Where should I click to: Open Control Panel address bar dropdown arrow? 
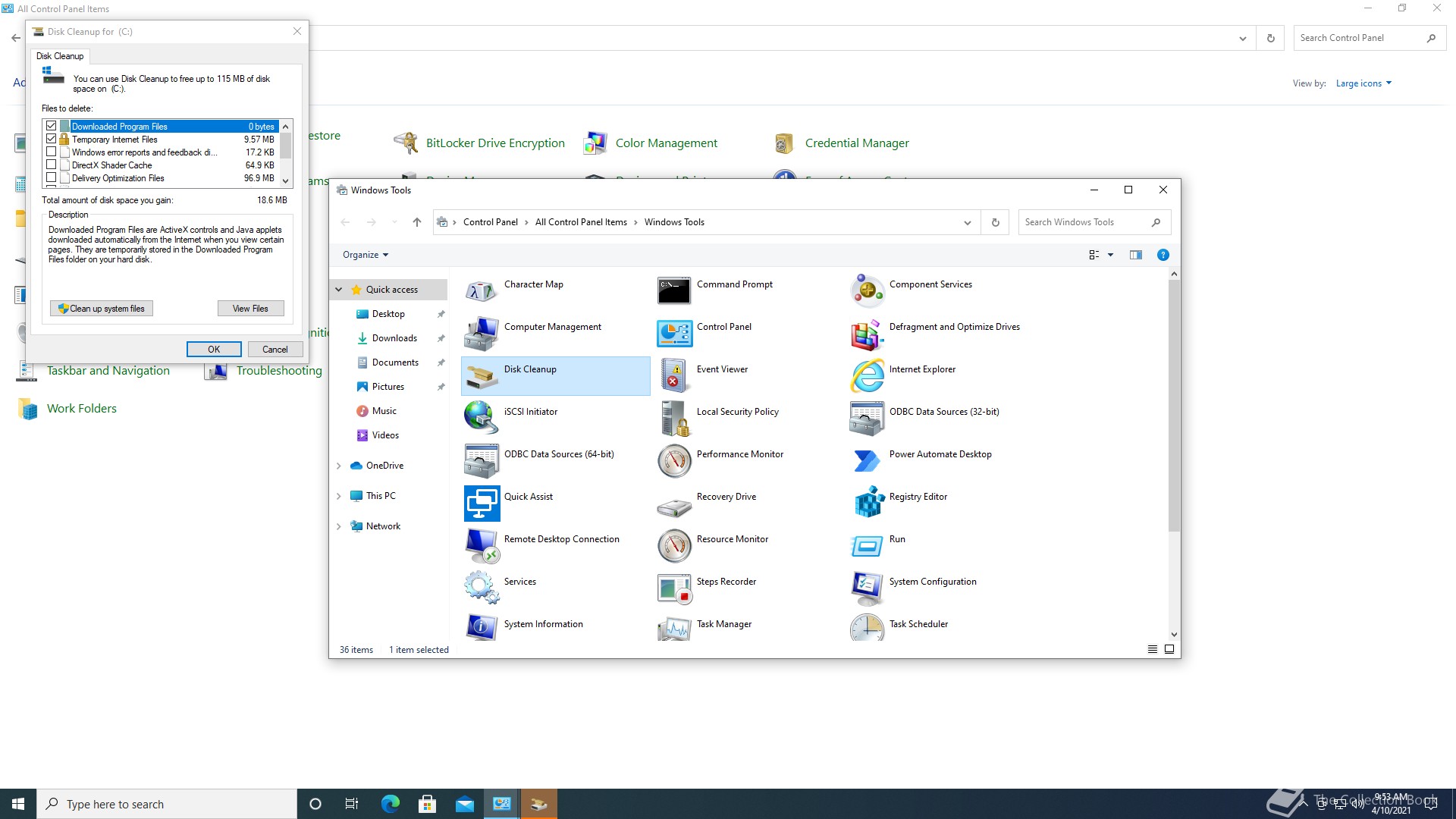pyautogui.click(x=1242, y=38)
